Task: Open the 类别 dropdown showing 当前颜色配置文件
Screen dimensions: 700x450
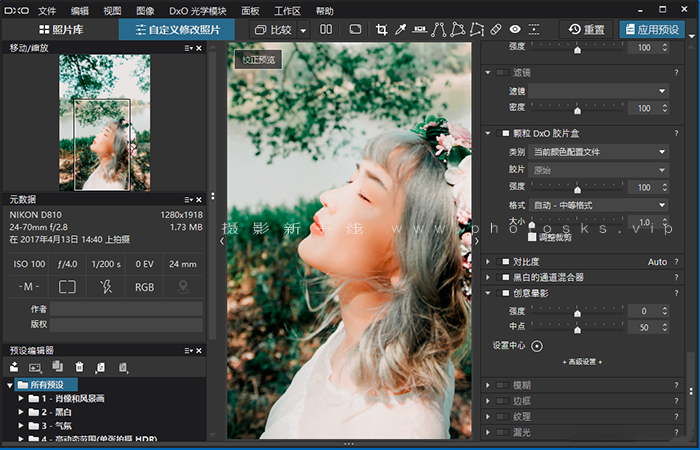Action: 598,152
